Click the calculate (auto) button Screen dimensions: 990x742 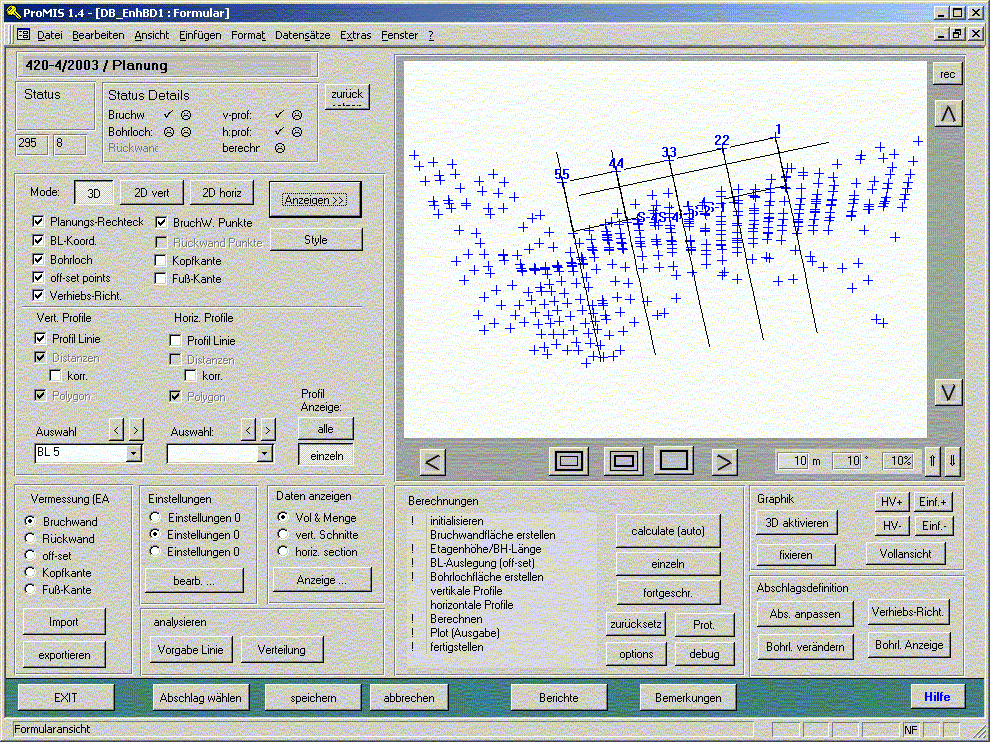[x=668, y=531]
